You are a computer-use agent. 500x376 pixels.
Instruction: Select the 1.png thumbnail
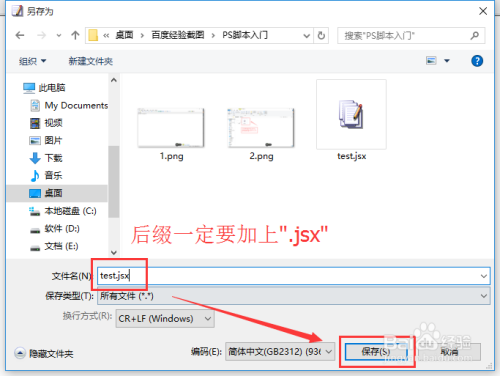click(171, 128)
